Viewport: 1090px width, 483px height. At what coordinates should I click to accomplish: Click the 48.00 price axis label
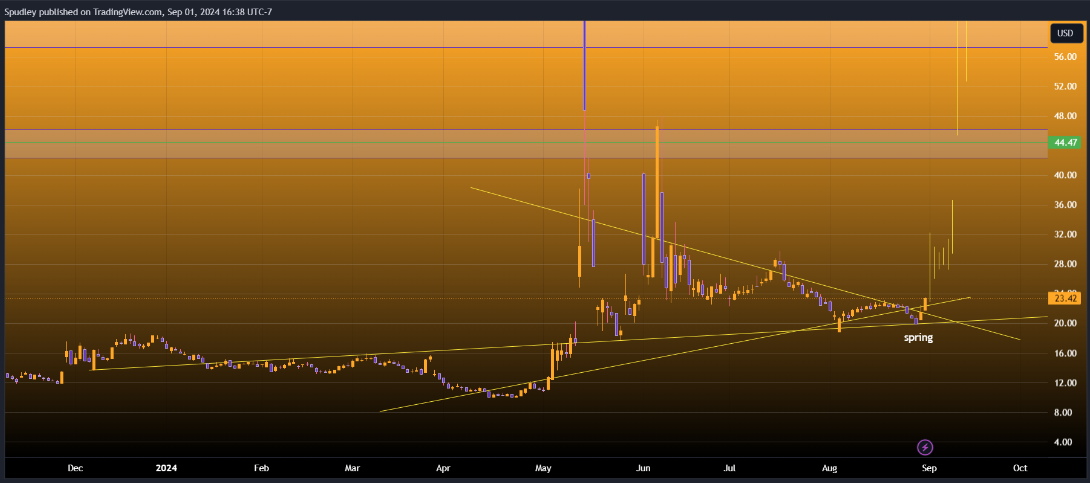click(1066, 116)
